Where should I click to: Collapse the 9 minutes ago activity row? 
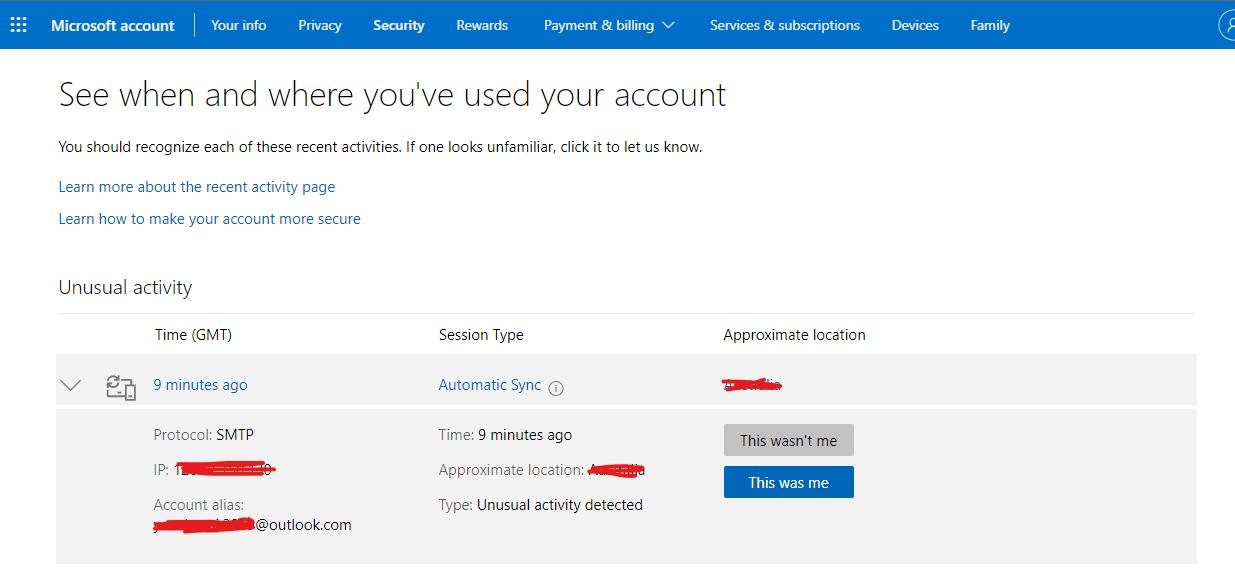tap(70, 385)
